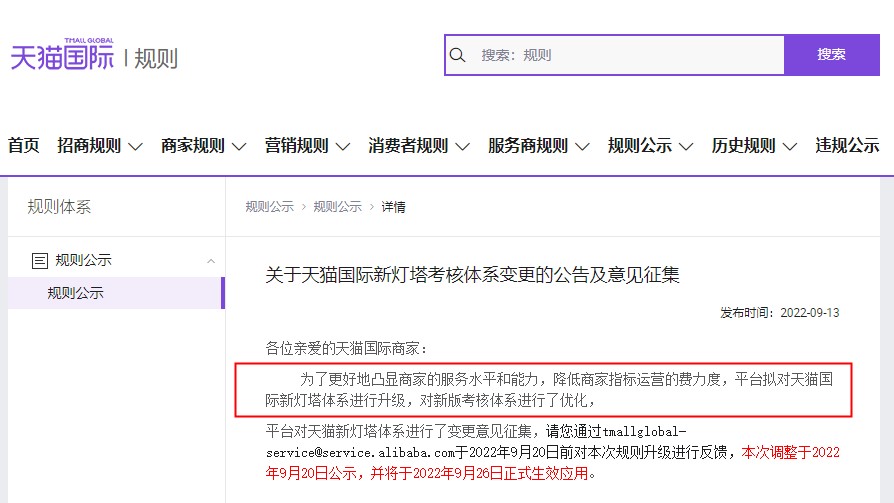Expand the chevron next to top 规则公示
894x503 pixels.
686,147
